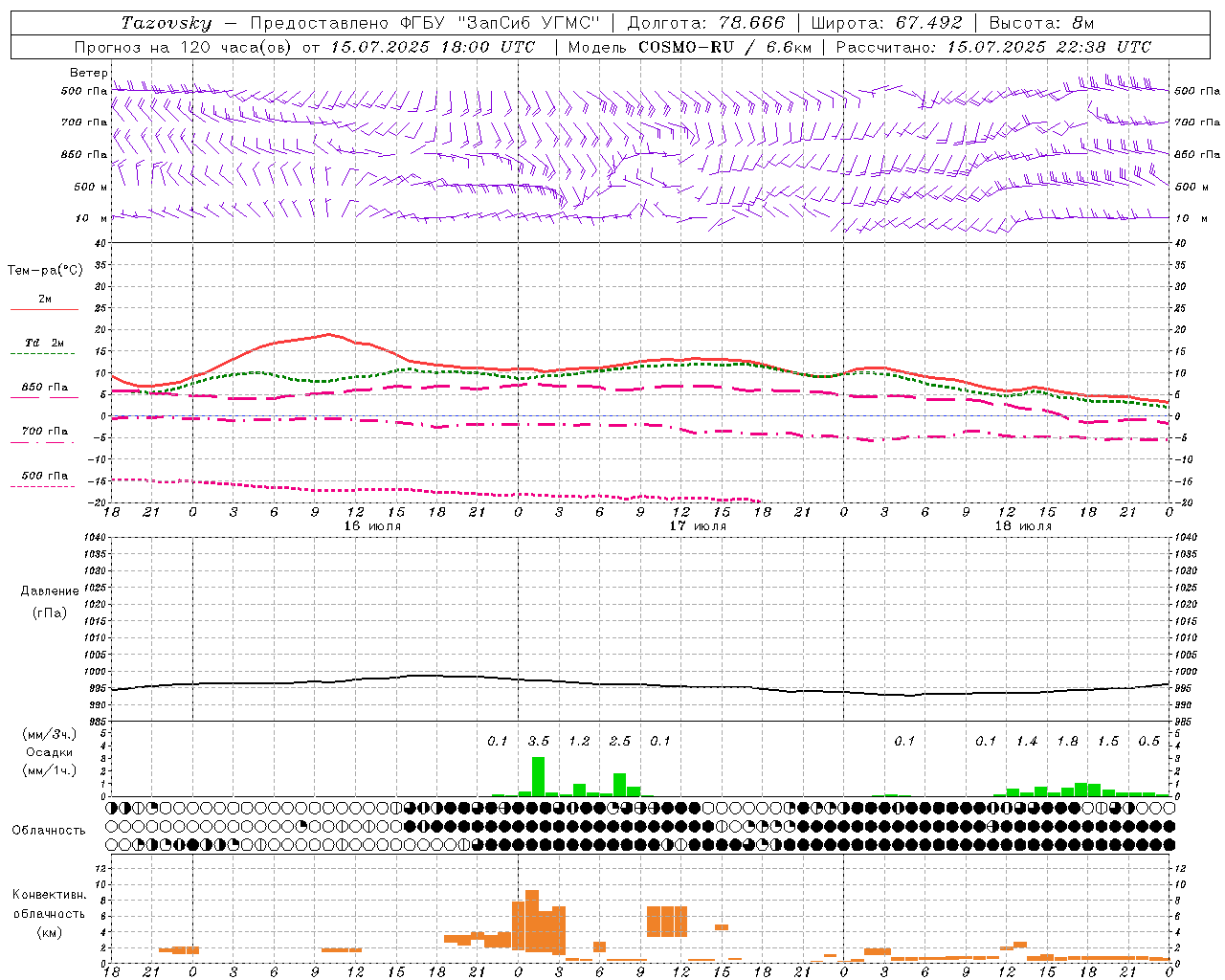Click the 1.4 precipitation total value
Viewport: 1225px width, 980px height.
pyautogui.click(x=1027, y=741)
